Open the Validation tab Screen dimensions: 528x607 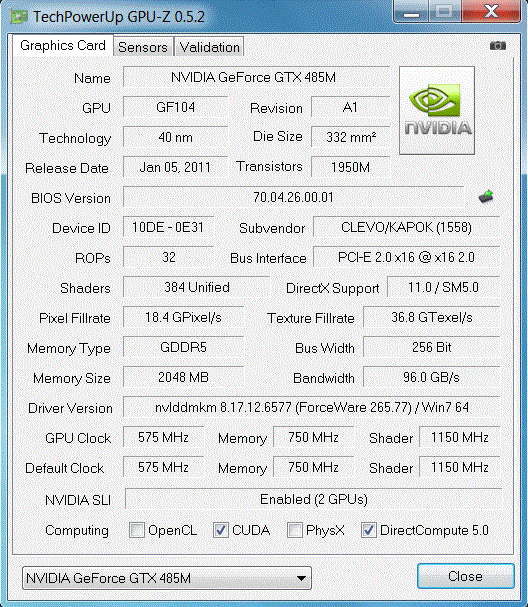pyautogui.click(x=209, y=47)
